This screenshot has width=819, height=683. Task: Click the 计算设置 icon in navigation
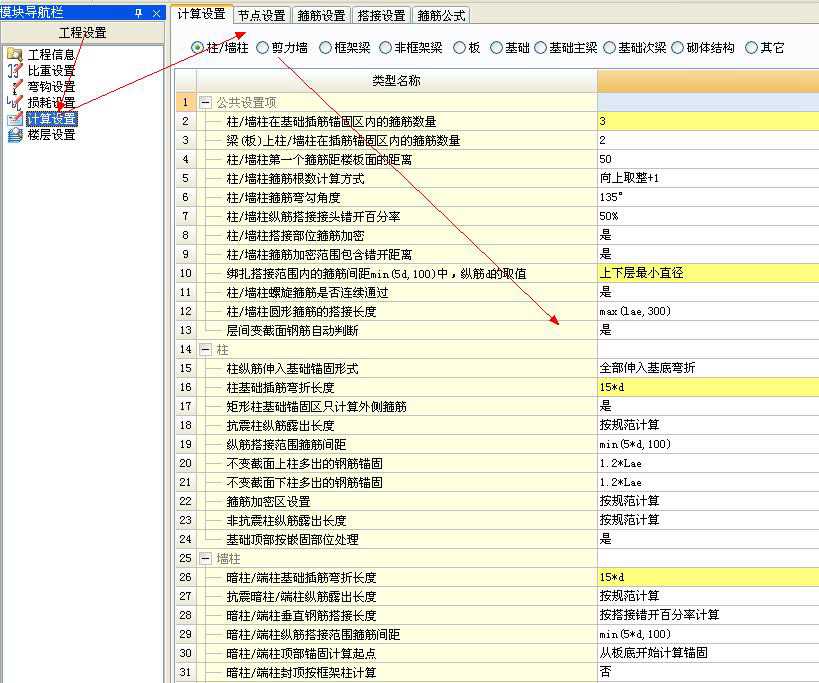coord(15,119)
